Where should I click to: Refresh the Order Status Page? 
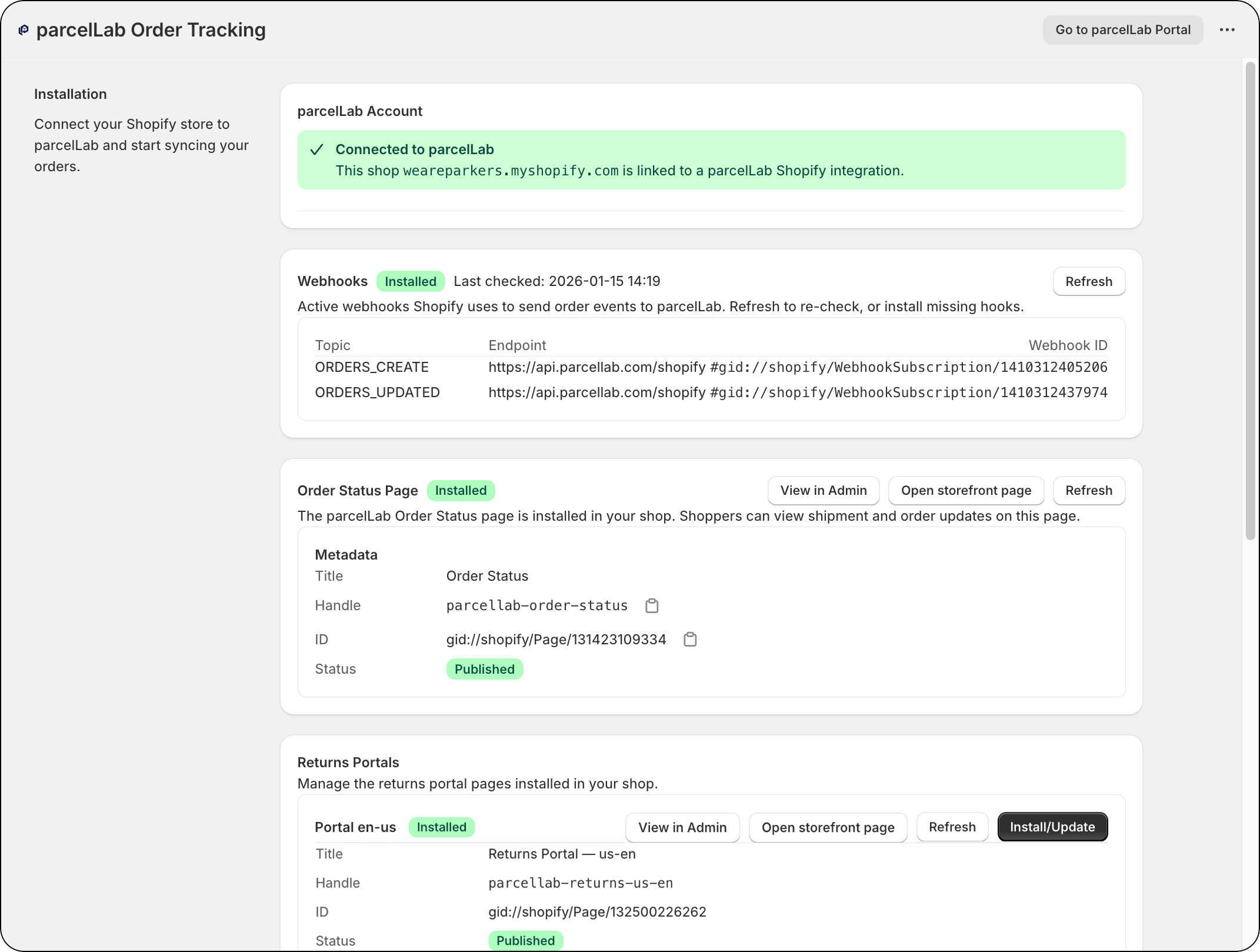[x=1089, y=490]
